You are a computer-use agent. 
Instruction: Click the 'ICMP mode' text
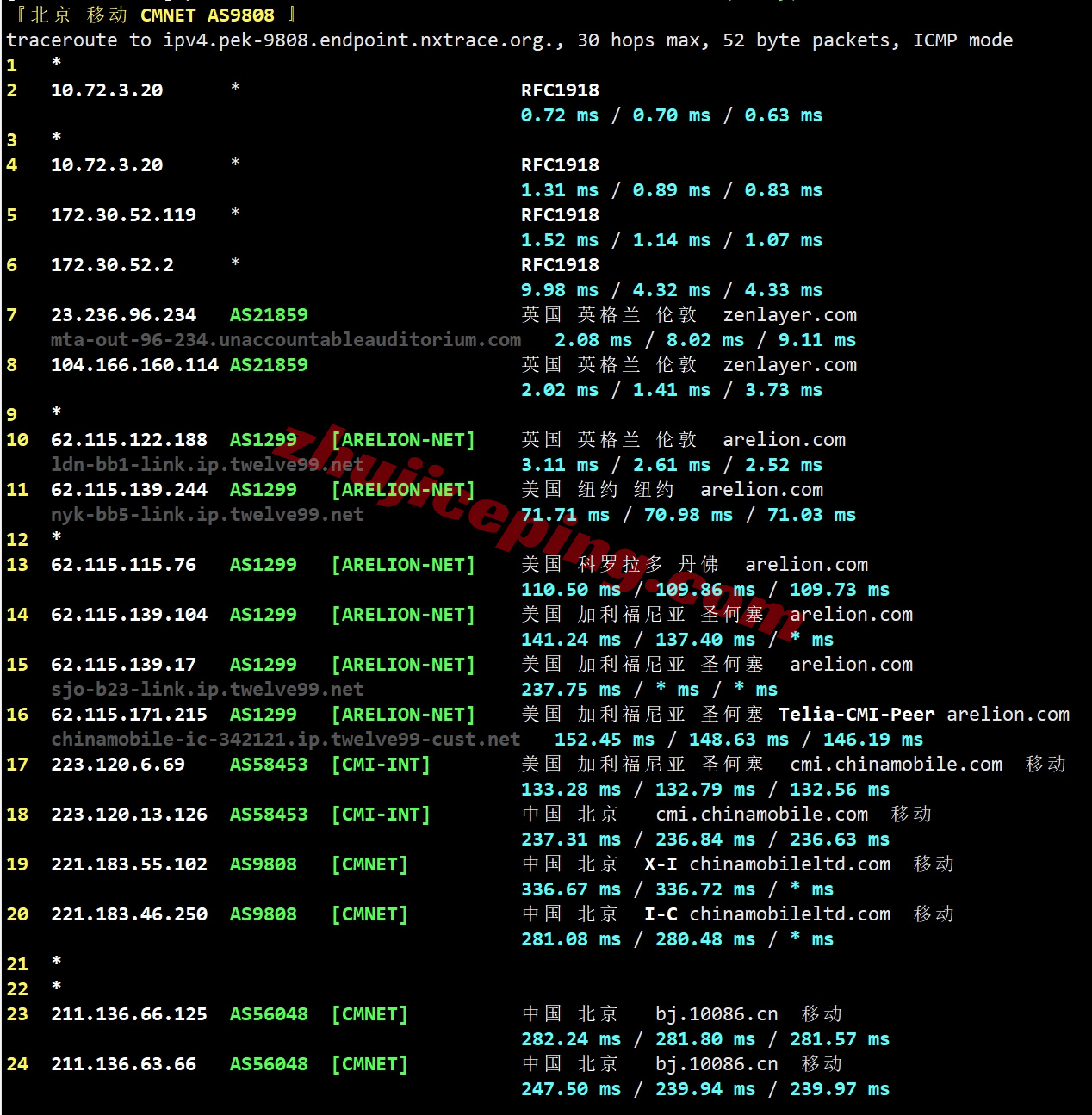[x=963, y=40]
